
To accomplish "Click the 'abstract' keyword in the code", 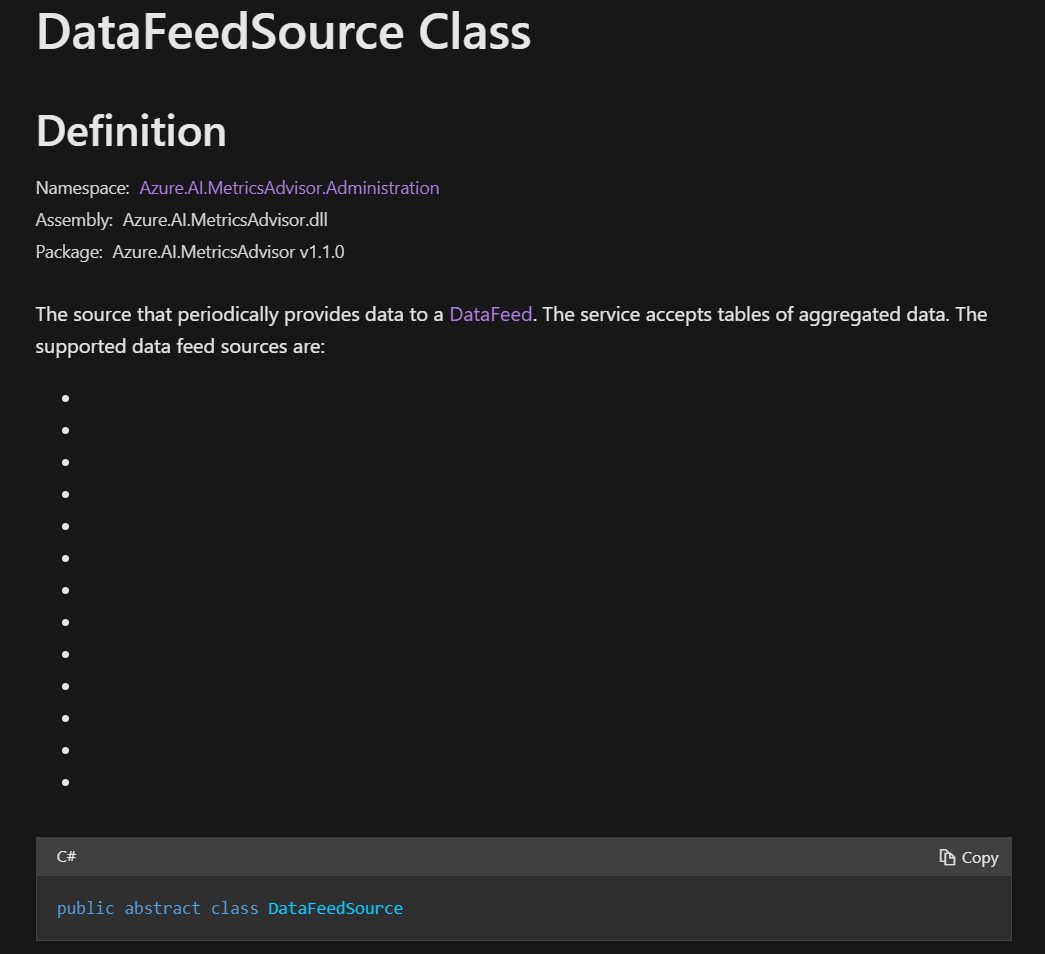I will [x=163, y=908].
